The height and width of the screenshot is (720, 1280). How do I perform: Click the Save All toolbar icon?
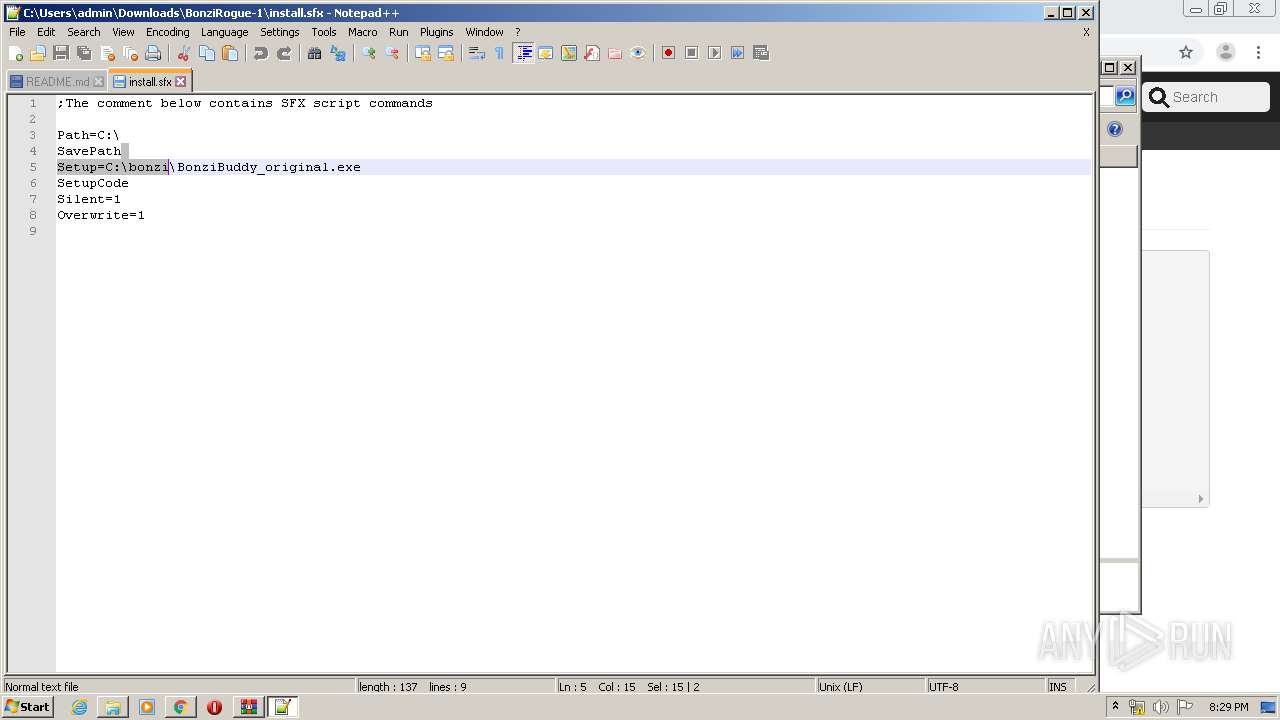84,53
